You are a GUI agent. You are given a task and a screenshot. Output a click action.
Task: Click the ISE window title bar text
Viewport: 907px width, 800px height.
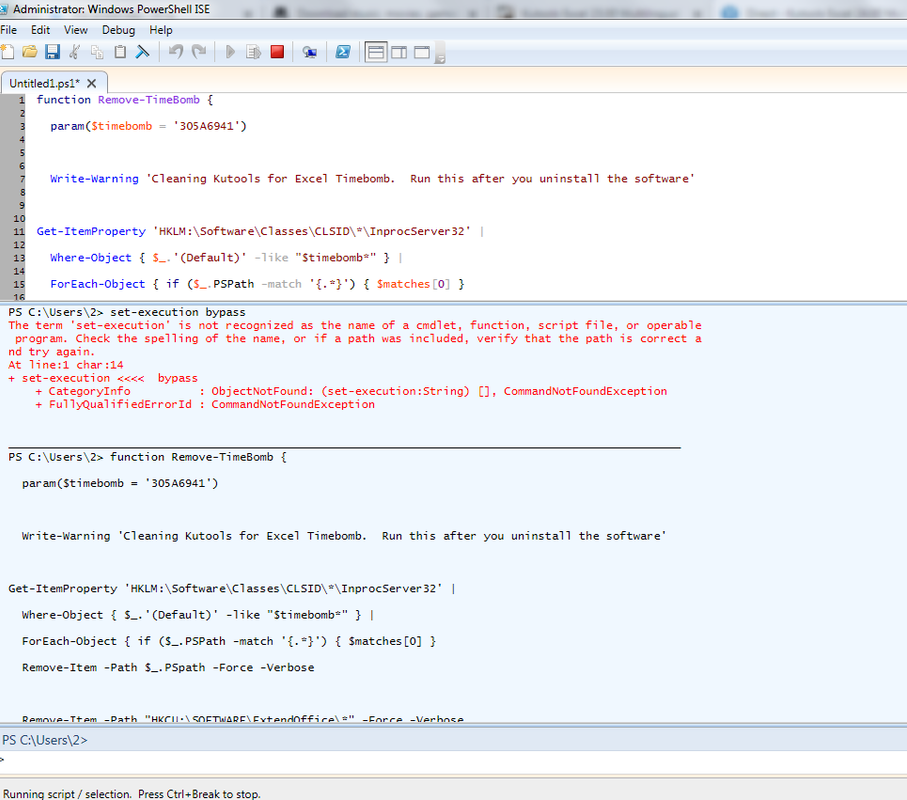click(x=111, y=9)
